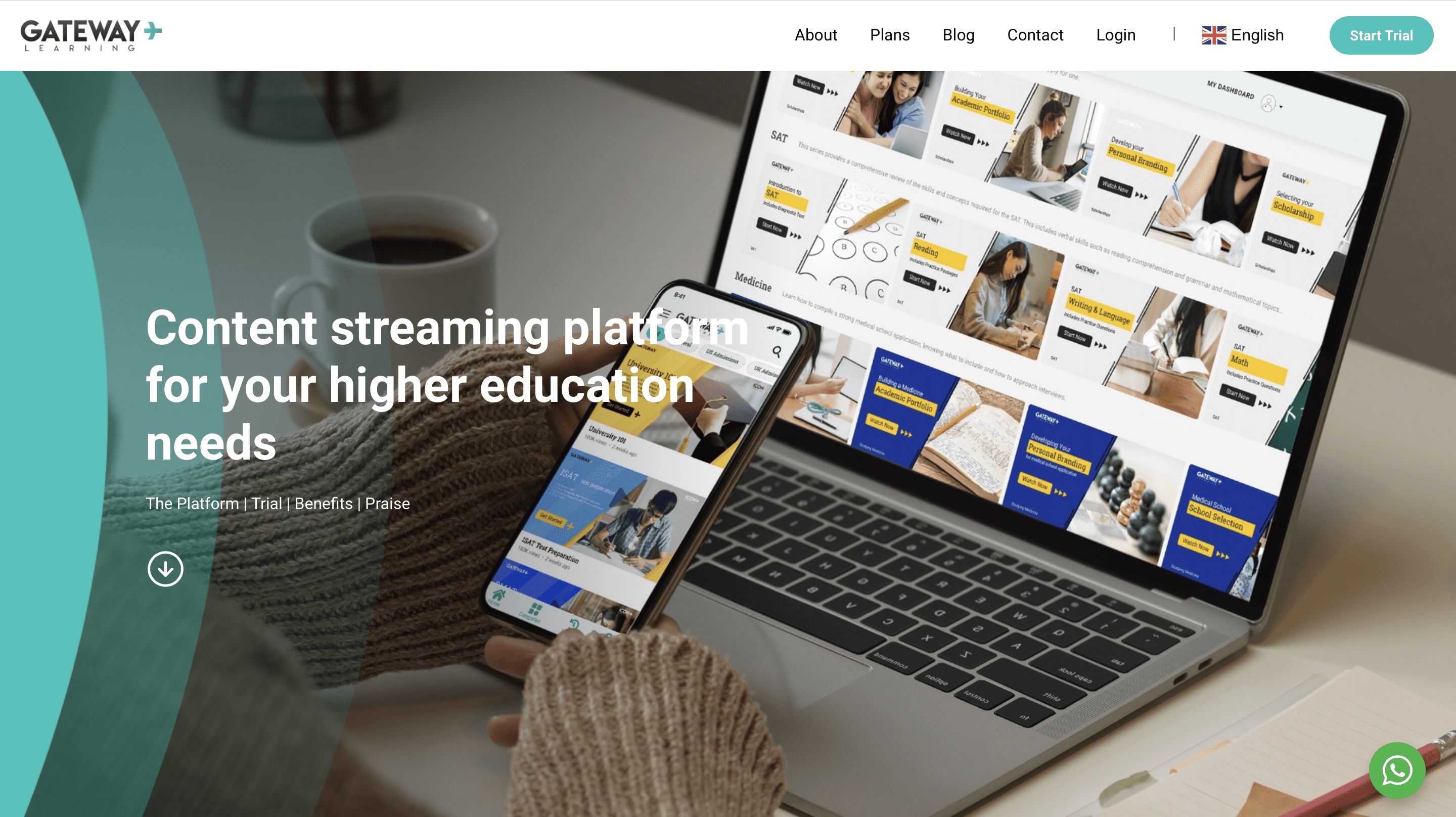This screenshot has height=817, width=1456.
Task: Open the About menu item
Action: click(x=816, y=35)
